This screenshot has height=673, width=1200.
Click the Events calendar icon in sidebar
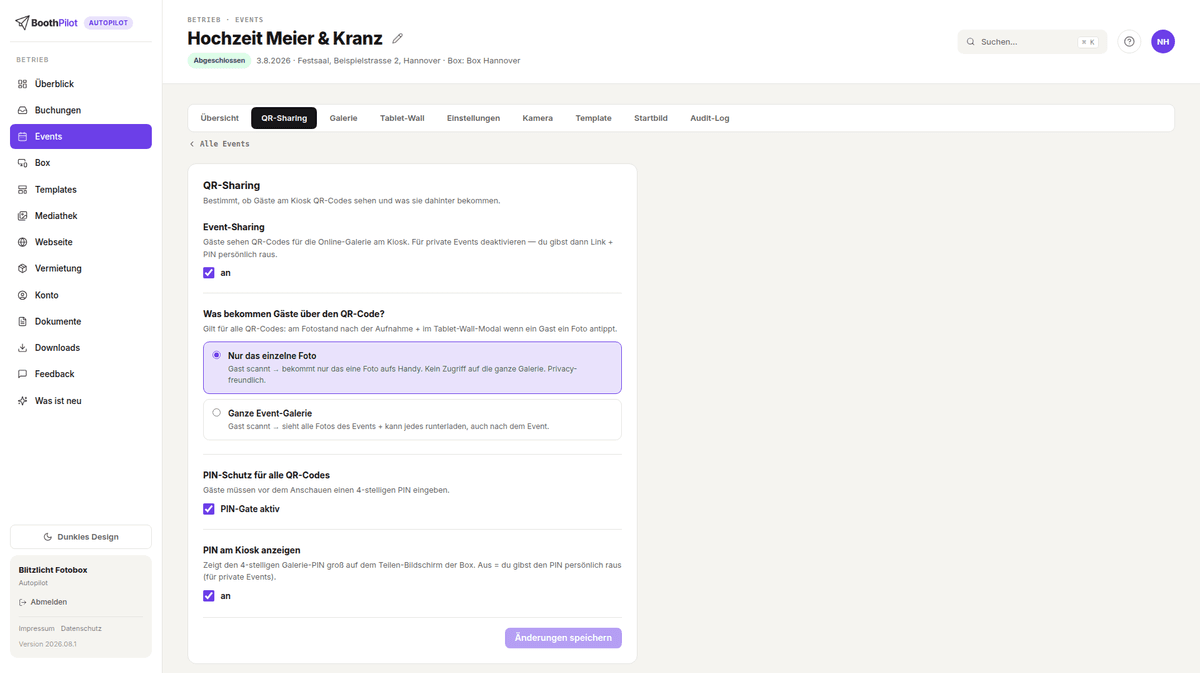(x=23, y=137)
